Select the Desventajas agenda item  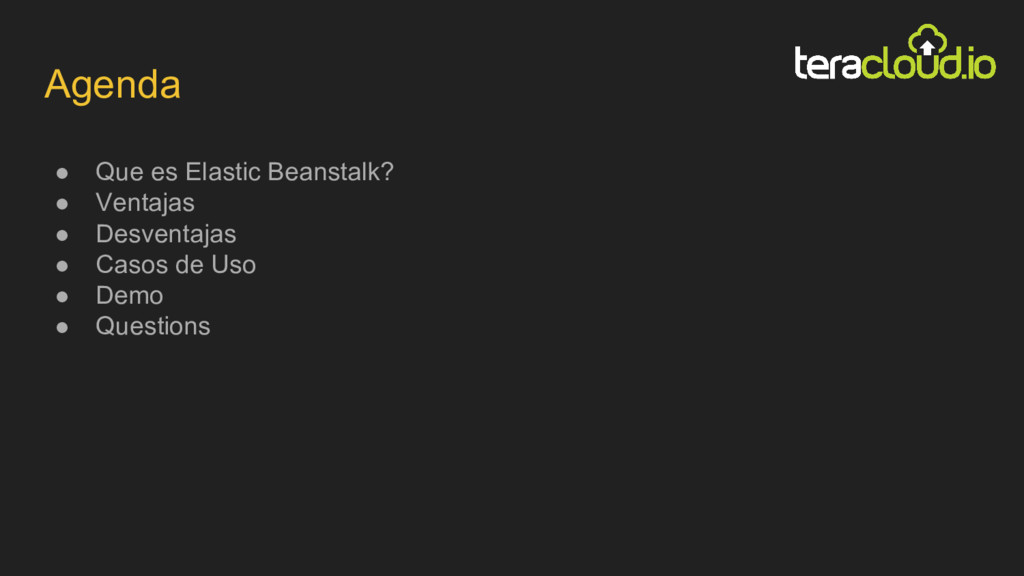pos(166,234)
